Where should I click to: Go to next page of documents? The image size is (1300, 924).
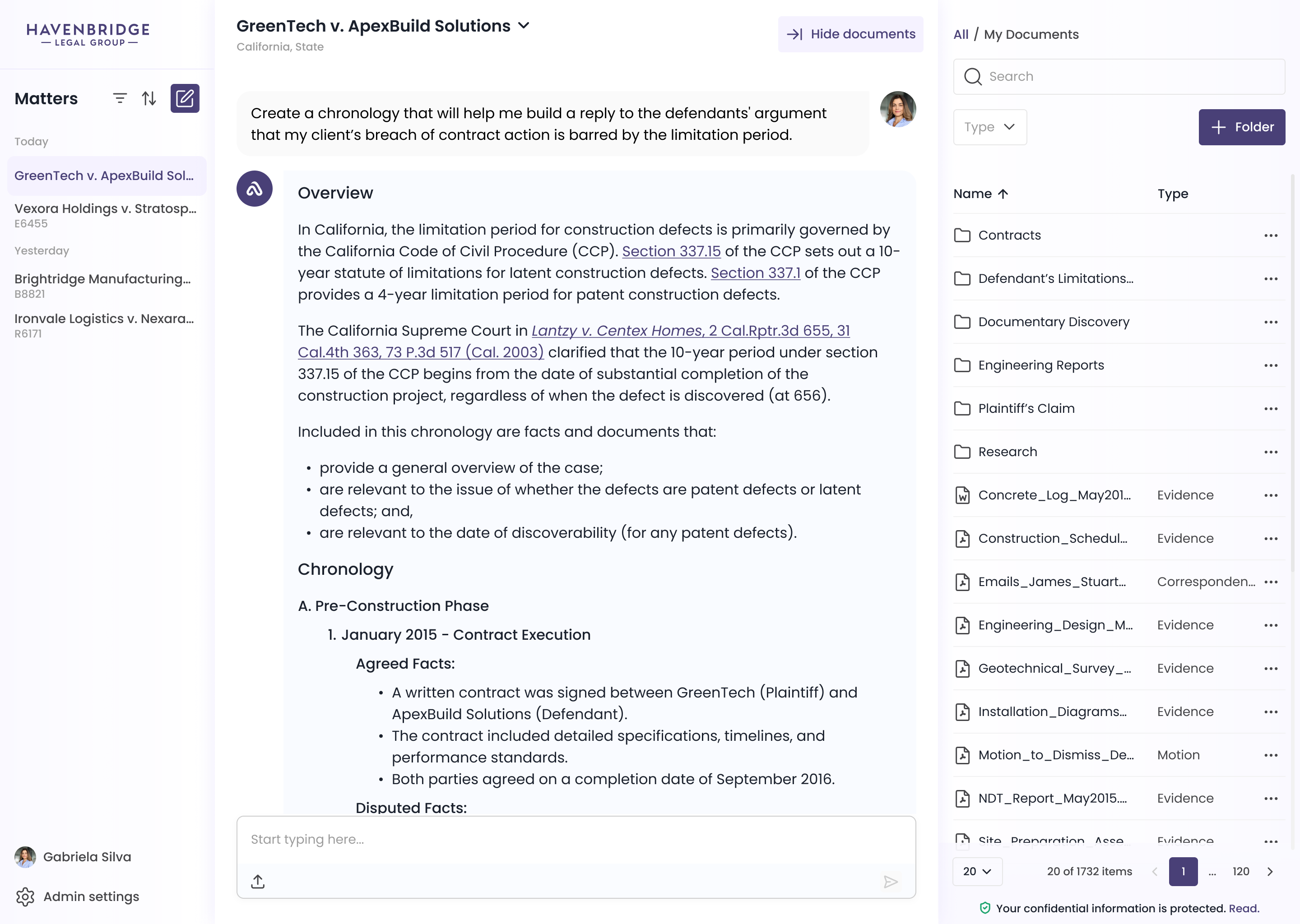click(1270, 871)
